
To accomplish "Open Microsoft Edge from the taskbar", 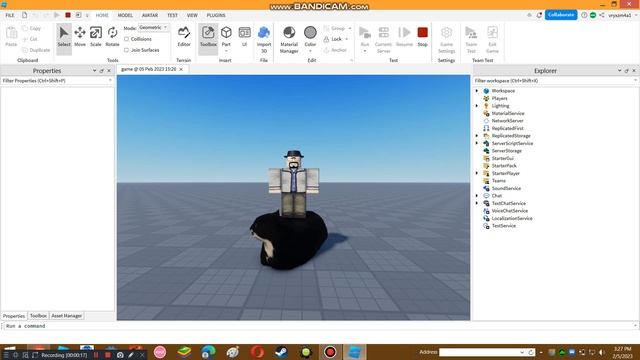I will (x=208, y=352).
